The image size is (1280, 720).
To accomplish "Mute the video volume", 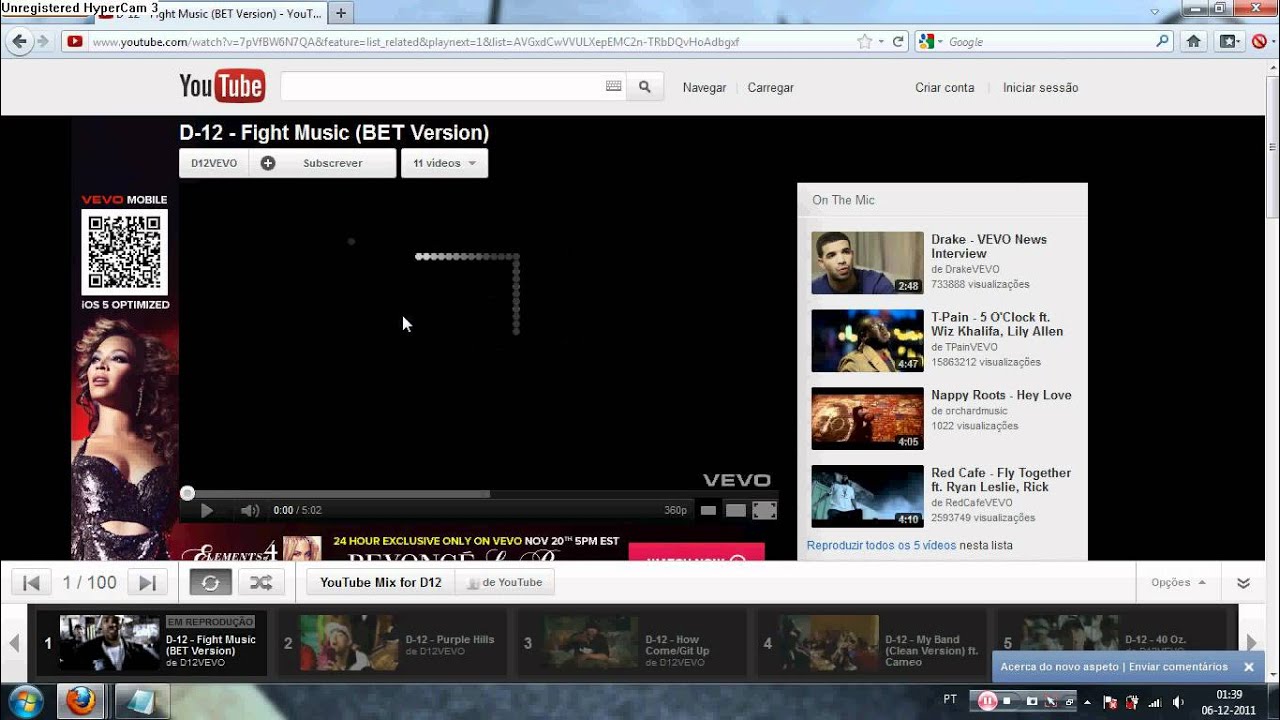I will pos(250,510).
